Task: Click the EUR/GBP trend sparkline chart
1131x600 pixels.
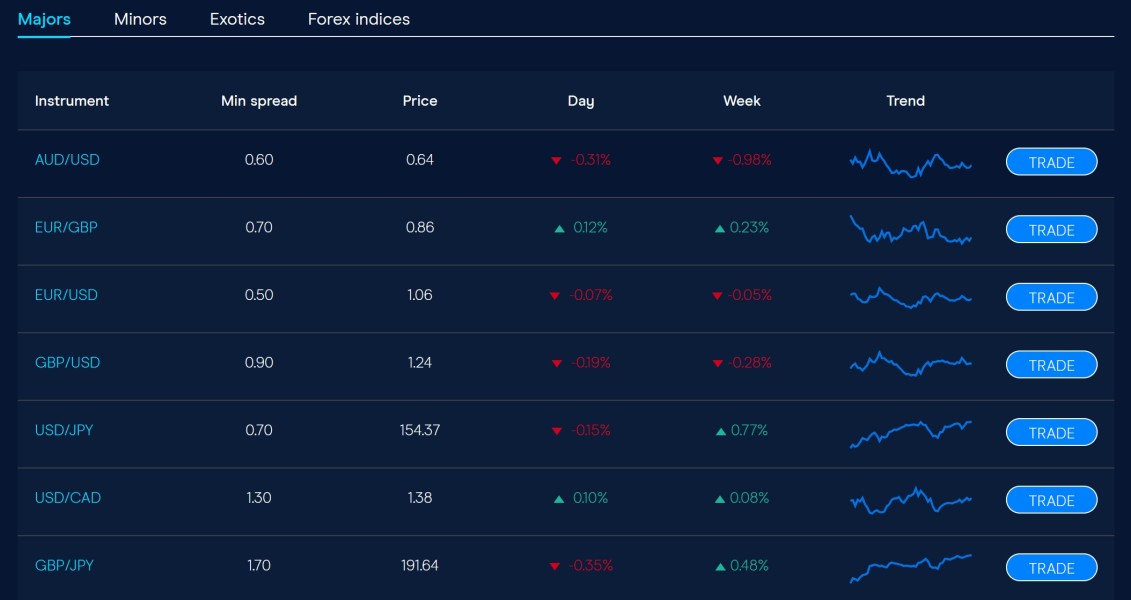Action: pyautogui.click(x=910, y=230)
